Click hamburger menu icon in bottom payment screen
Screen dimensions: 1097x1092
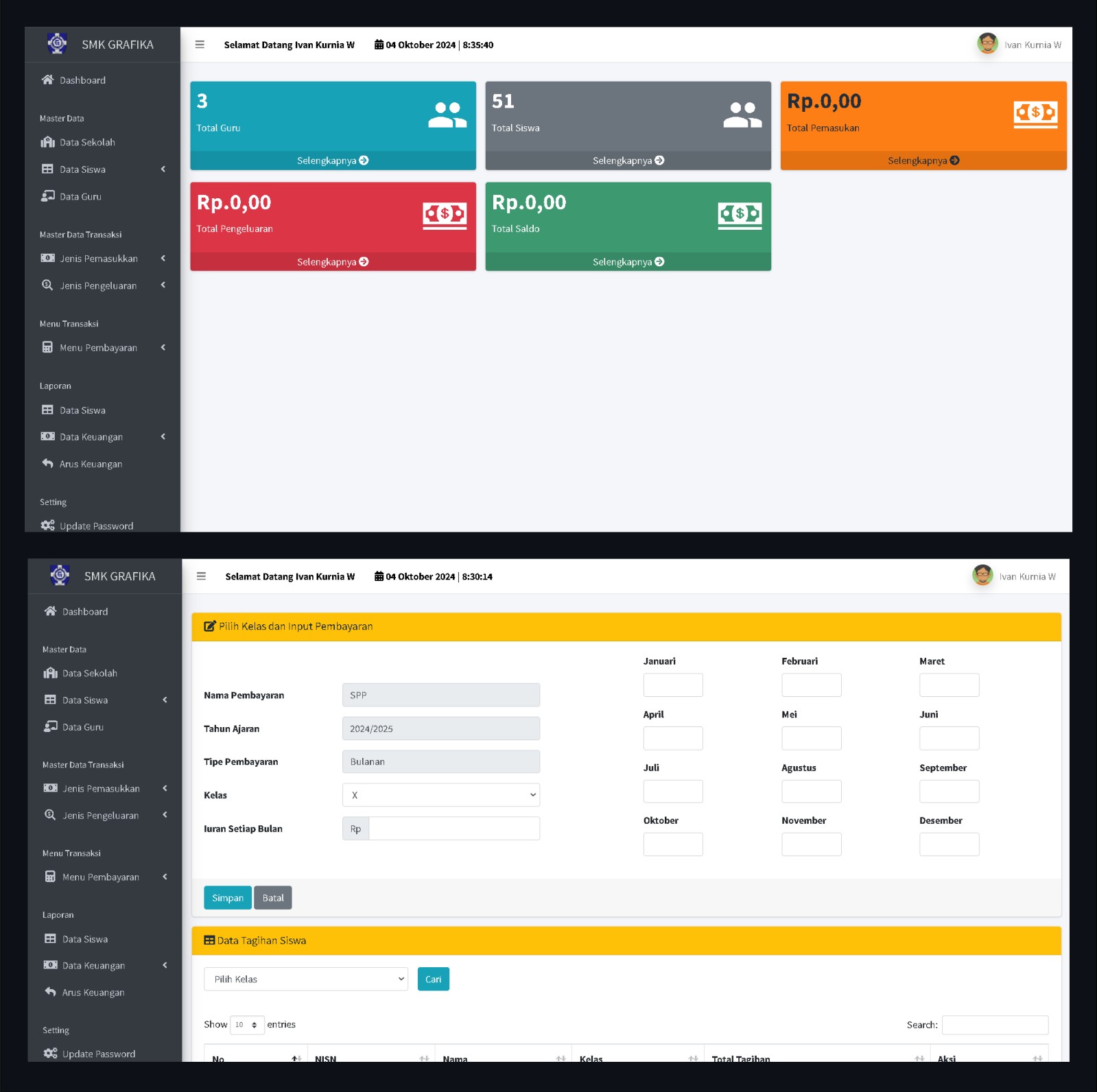click(x=201, y=576)
